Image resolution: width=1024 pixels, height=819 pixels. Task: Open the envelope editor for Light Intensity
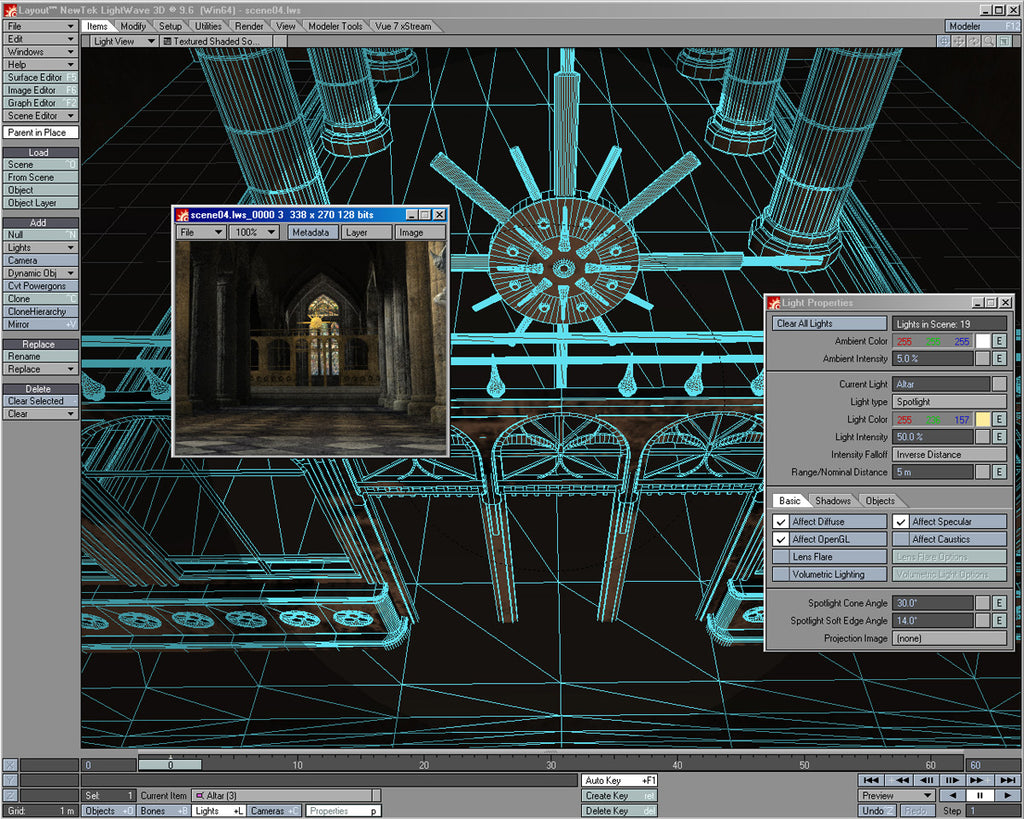(x=998, y=436)
